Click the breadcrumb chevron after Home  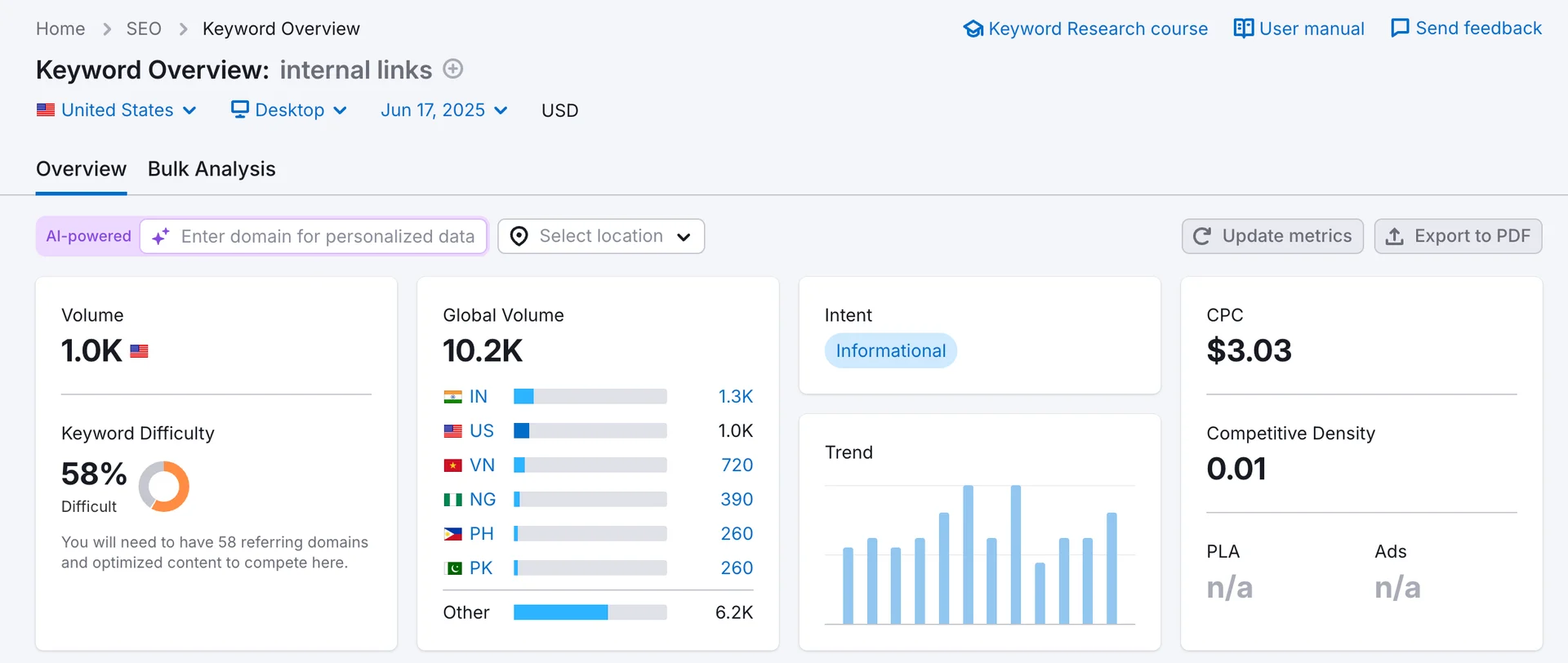pos(106,29)
